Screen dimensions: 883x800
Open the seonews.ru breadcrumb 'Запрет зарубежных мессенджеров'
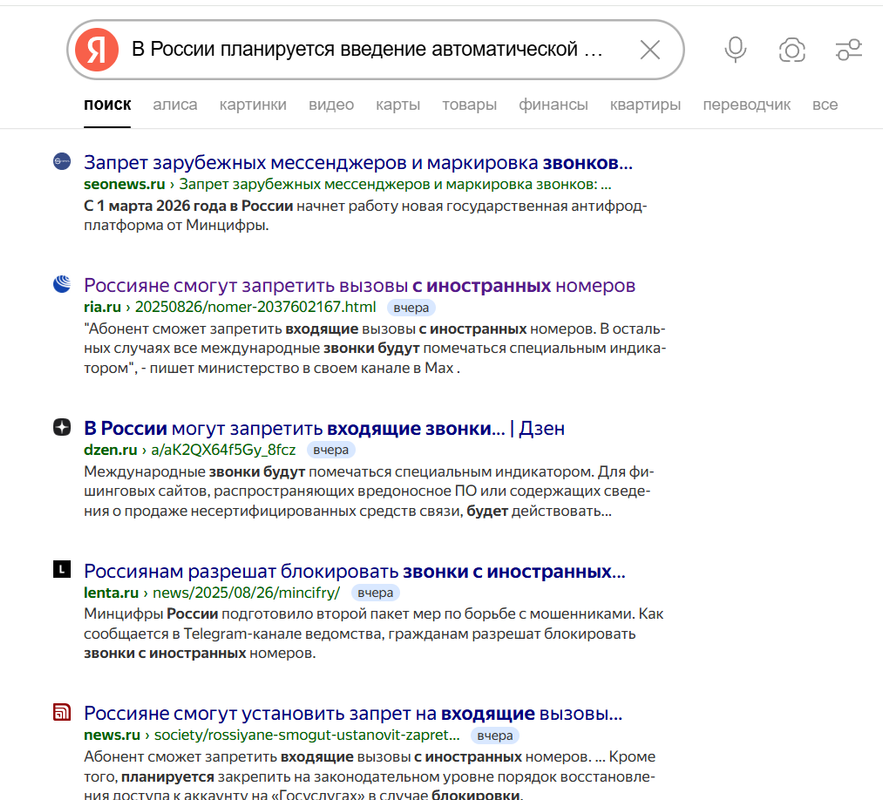pyautogui.click(x=395, y=184)
